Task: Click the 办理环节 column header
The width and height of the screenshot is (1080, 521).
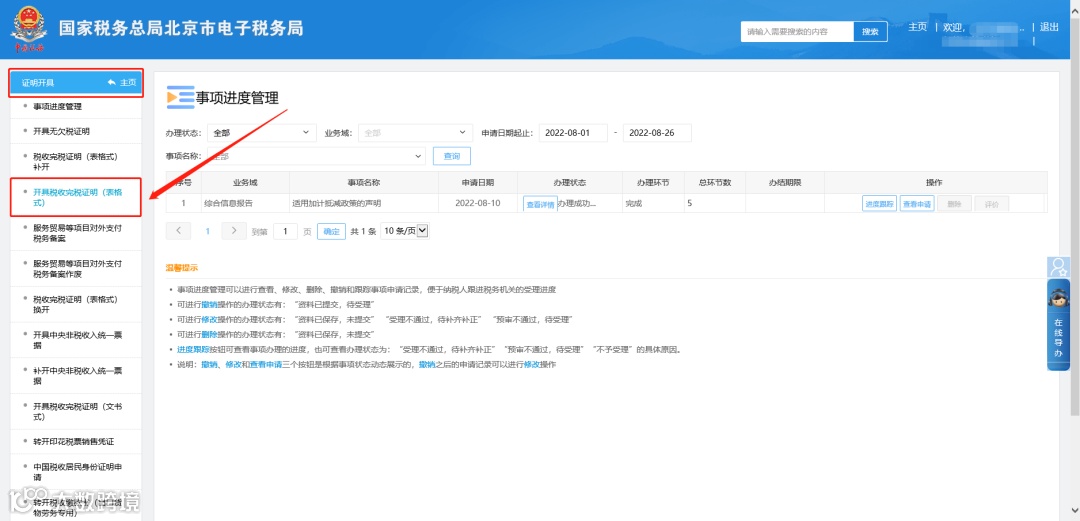Action: pyautogui.click(x=653, y=183)
